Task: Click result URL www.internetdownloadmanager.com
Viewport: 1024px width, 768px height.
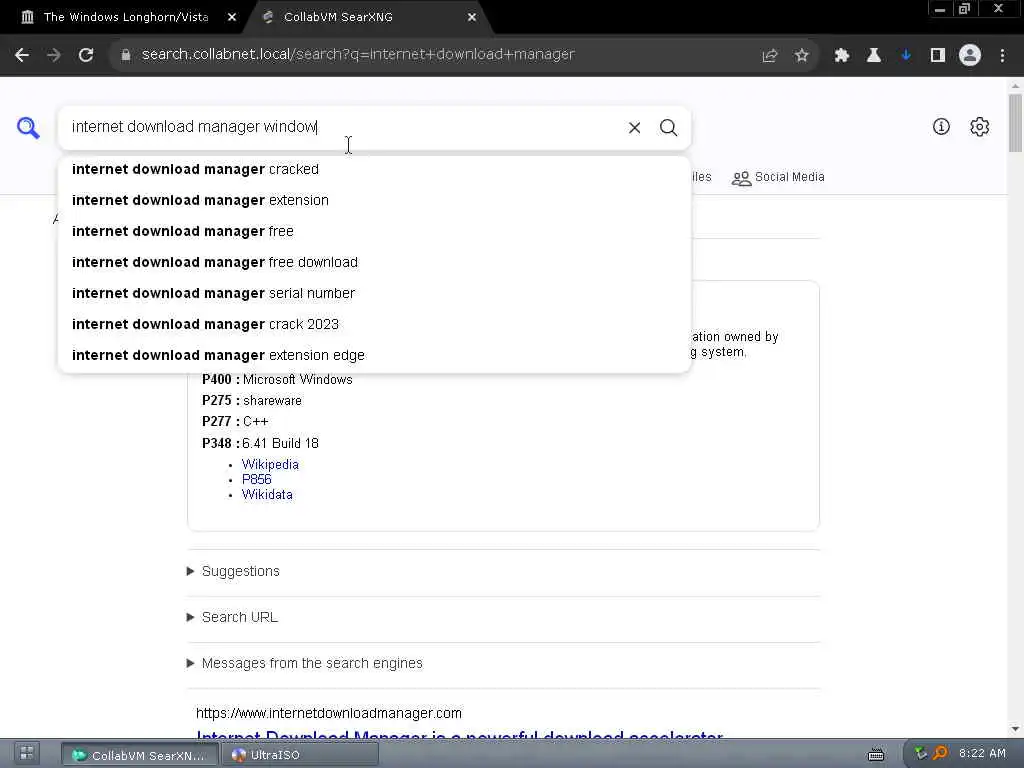Action: pos(329,713)
